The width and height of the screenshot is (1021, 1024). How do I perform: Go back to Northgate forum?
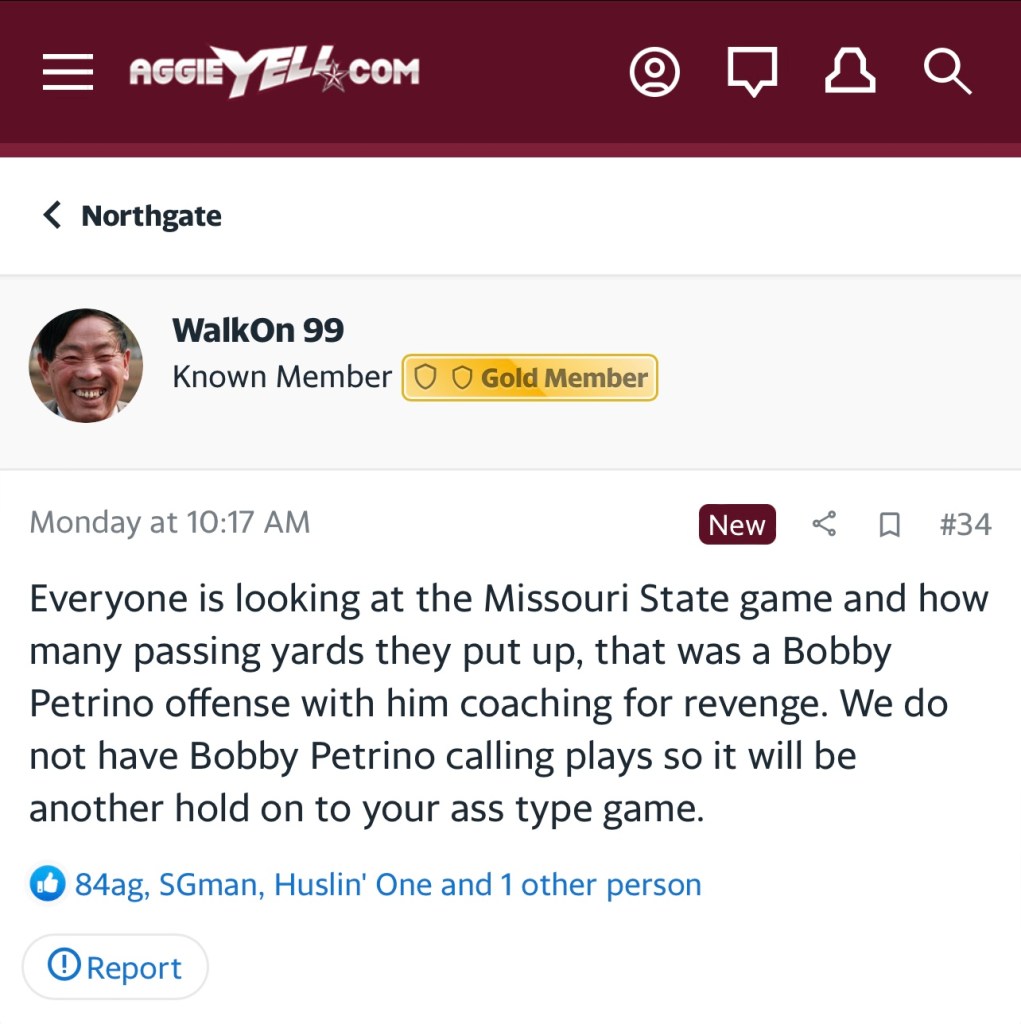click(x=133, y=216)
